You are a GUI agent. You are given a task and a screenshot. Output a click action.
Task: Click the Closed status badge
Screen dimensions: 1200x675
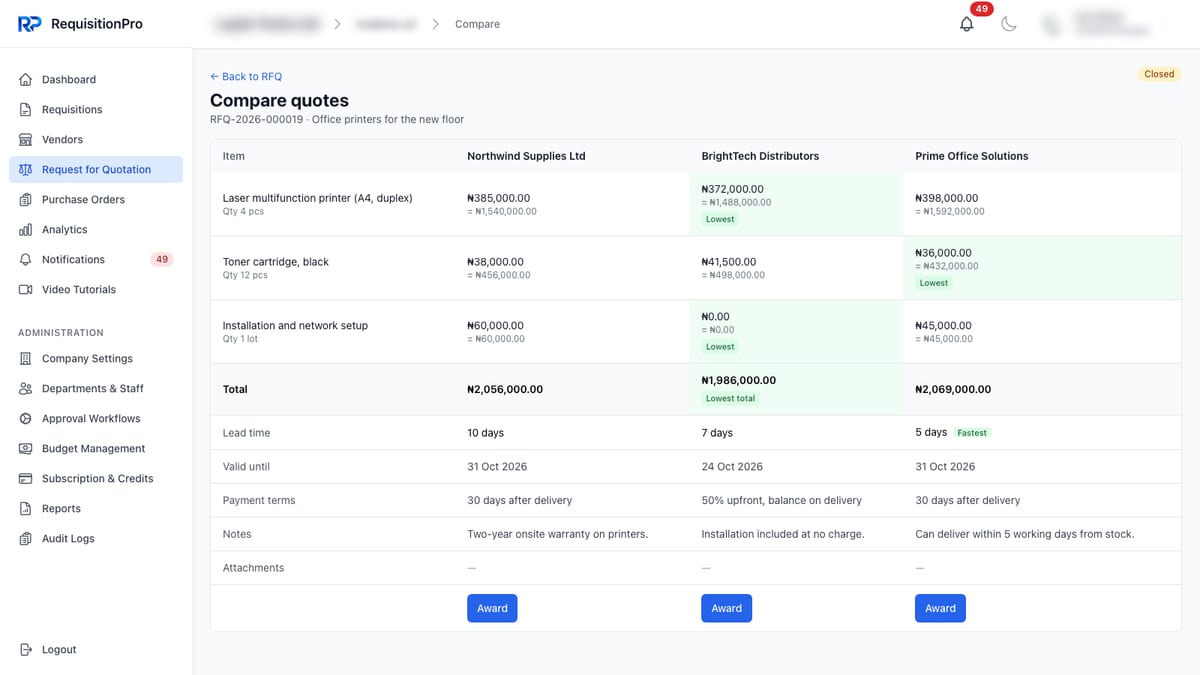click(1159, 74)
